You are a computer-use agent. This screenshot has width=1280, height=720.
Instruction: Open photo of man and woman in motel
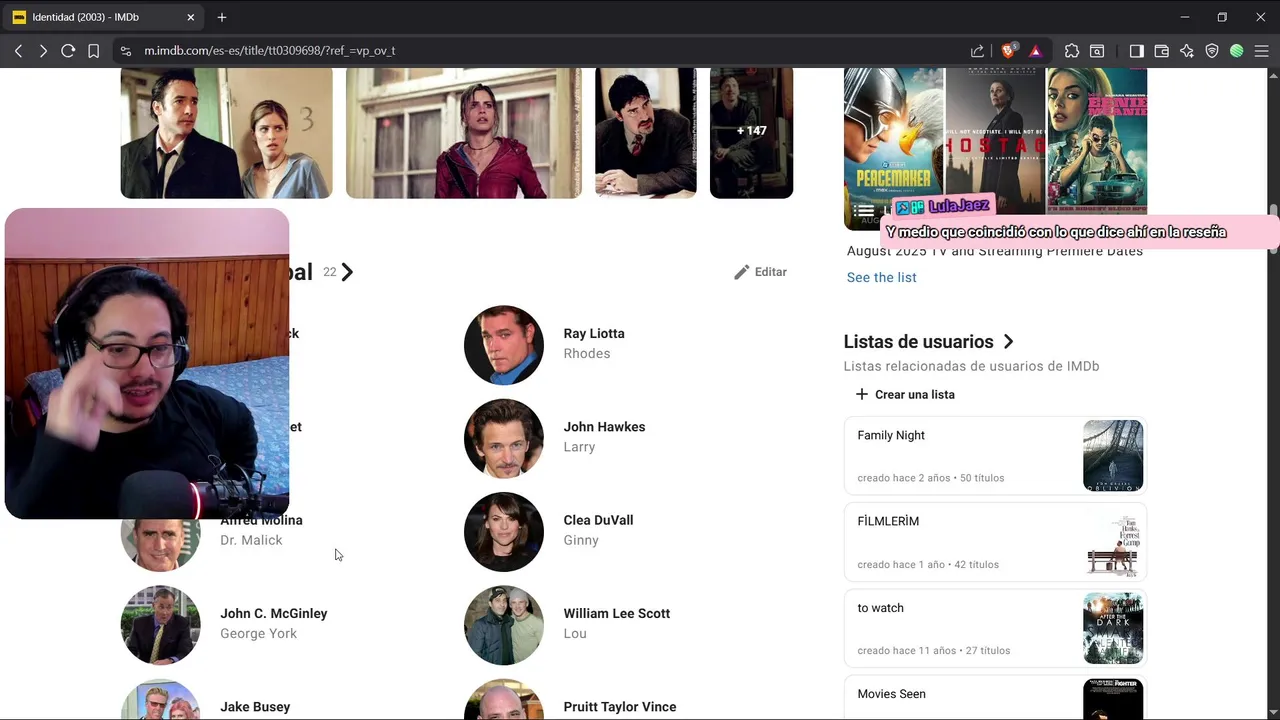point(227,132)
